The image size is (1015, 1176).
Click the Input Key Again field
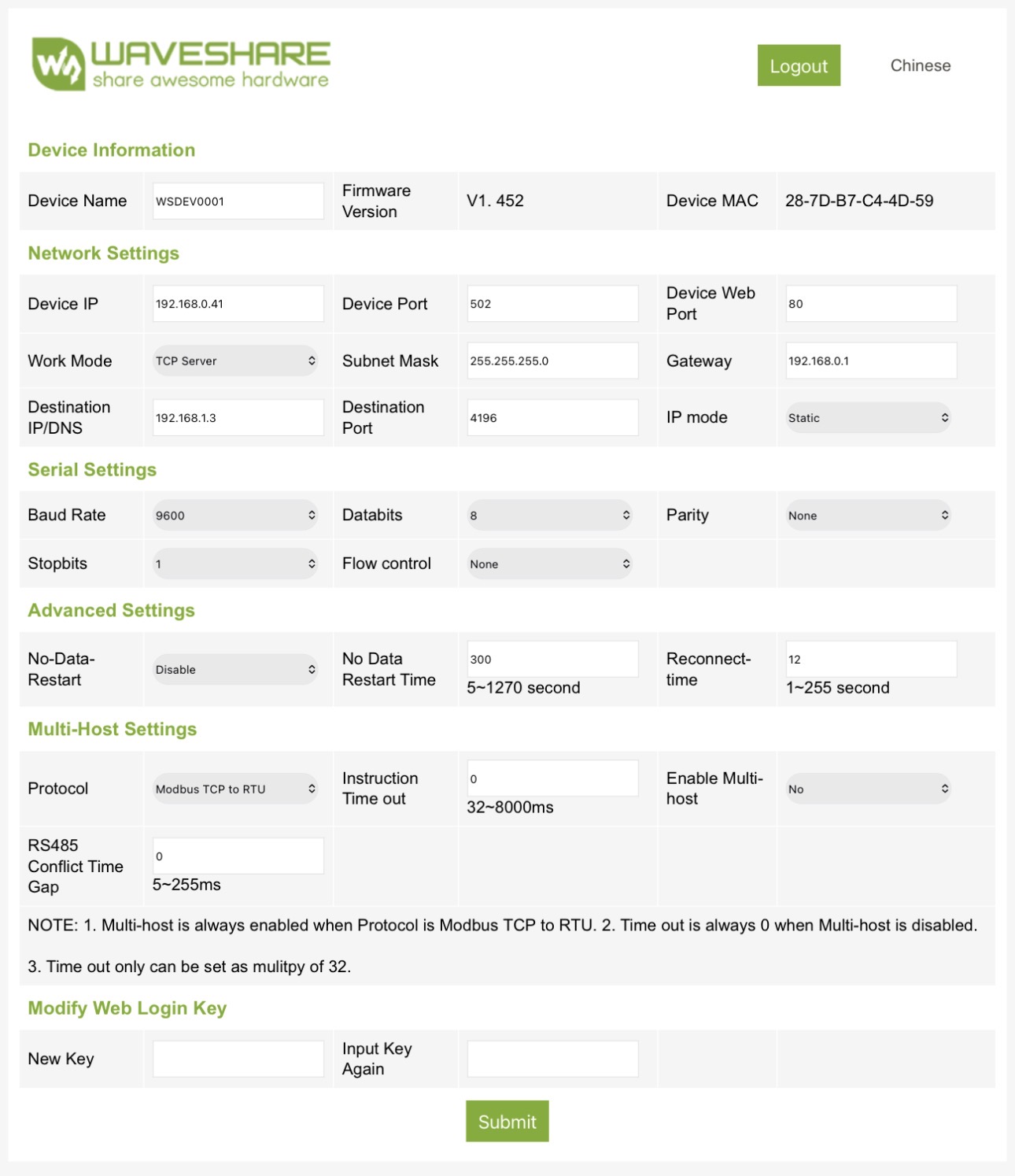tap(552, 1059)
